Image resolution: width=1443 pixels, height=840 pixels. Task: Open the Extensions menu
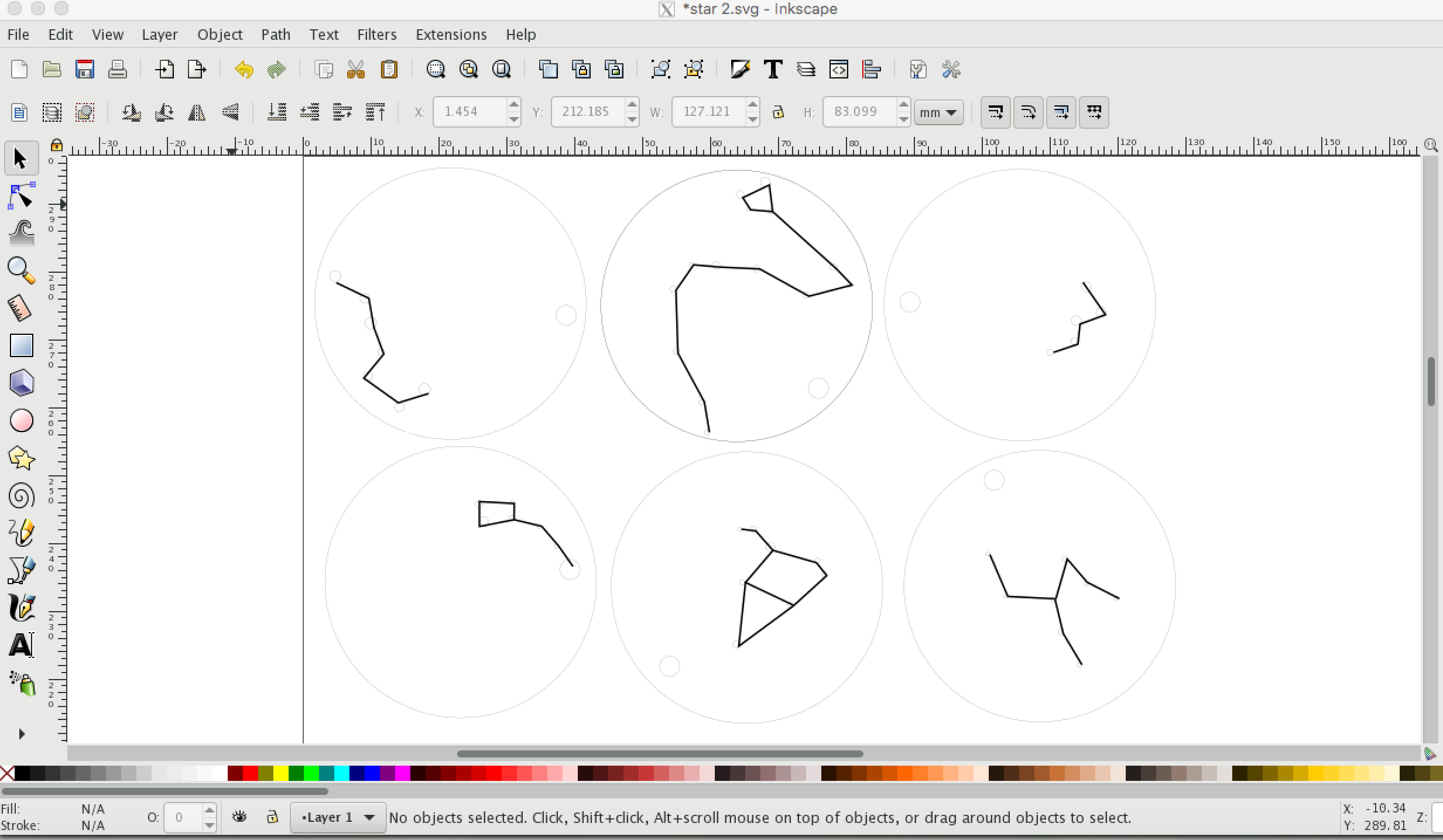pyautogui.click(x=451, y=35)
